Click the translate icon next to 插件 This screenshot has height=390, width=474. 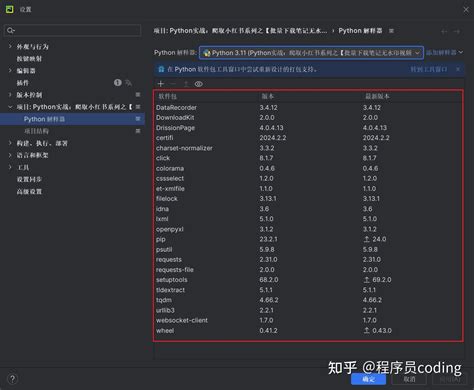pyautogui.click(x=129, y=83)
